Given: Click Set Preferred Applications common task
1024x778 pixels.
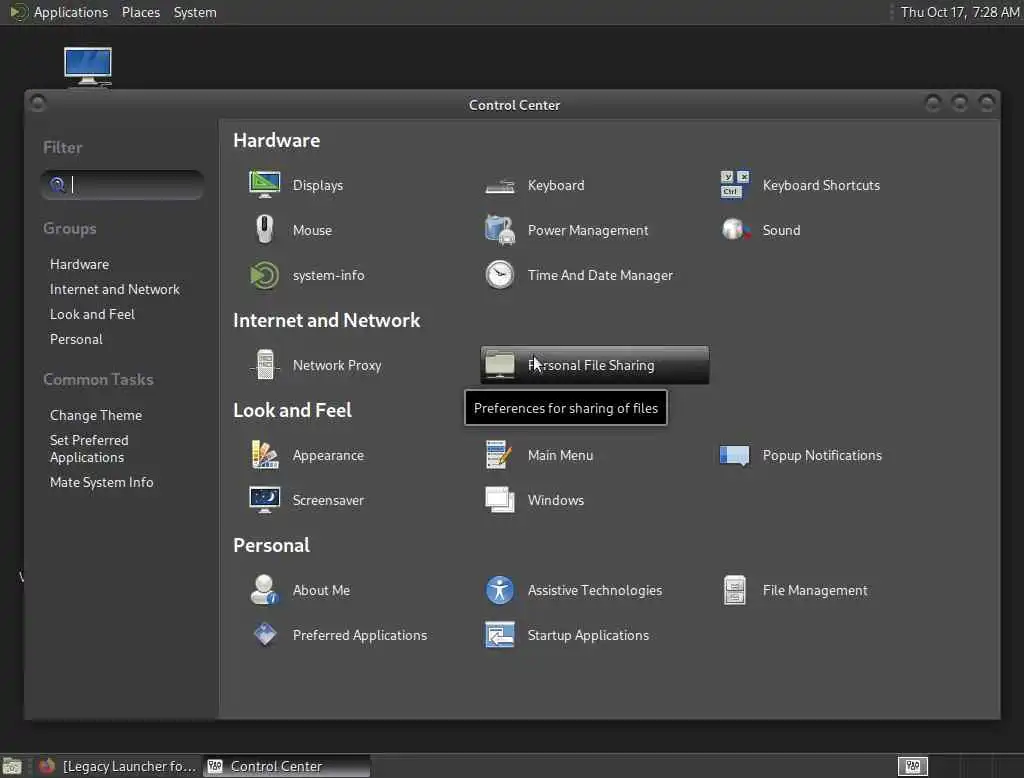Looking at the screenshot, I should pos(89,449).
